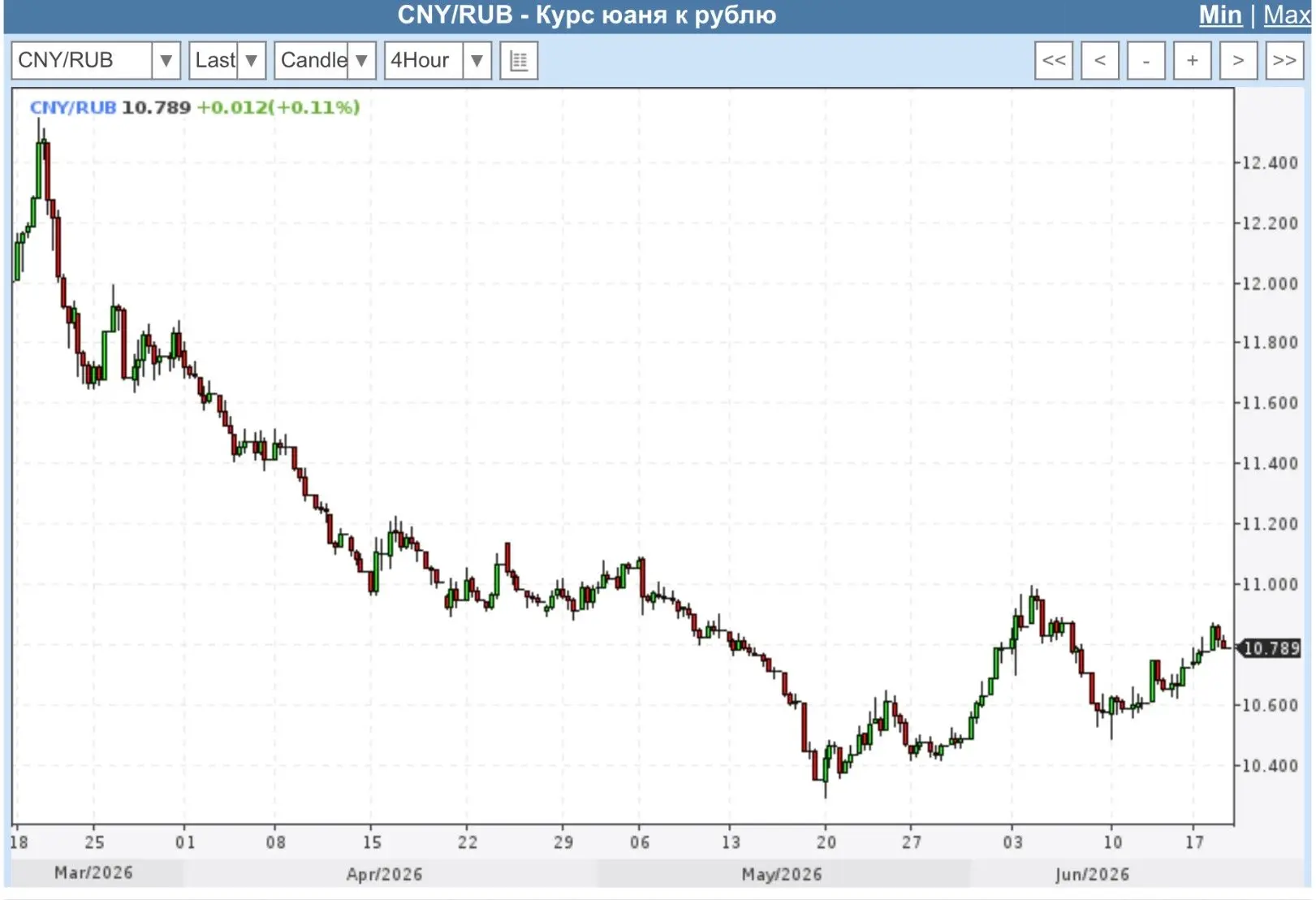Jump to earliest data with << button
Image resolution: width=1316 pixels, height=900 pixels.
pos(1054,61)
